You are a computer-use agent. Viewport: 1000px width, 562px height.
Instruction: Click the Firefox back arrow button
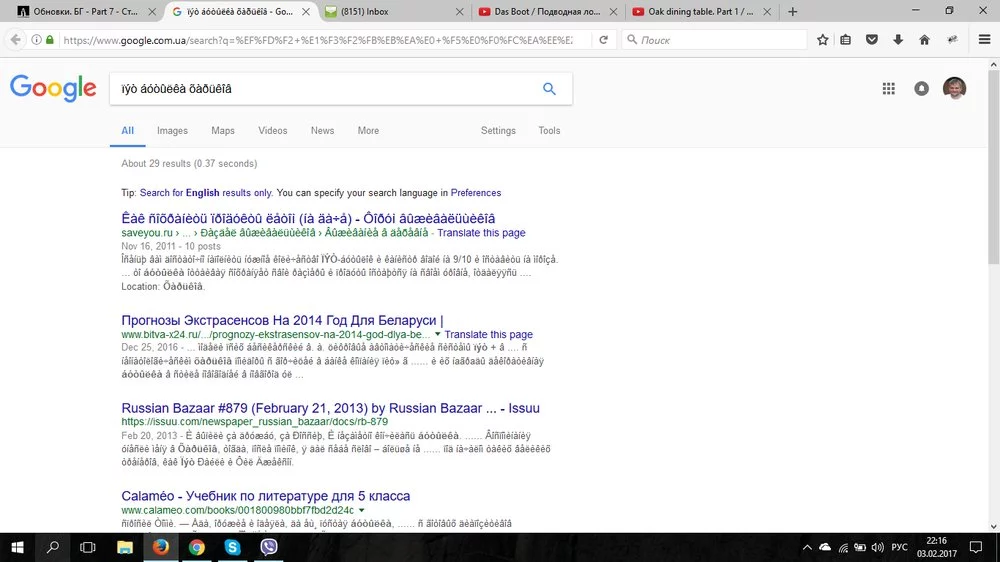tap(15, 40)
